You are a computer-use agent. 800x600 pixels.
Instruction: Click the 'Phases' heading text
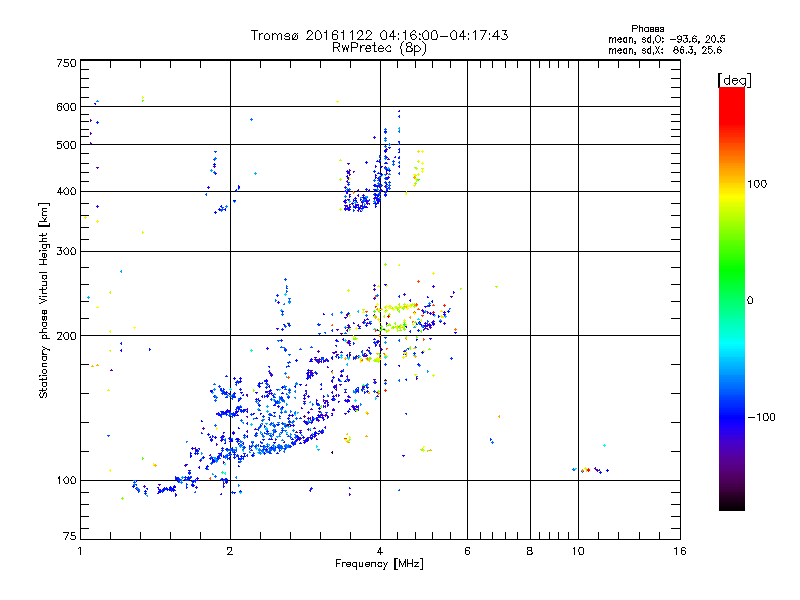(x=647, y=29)
